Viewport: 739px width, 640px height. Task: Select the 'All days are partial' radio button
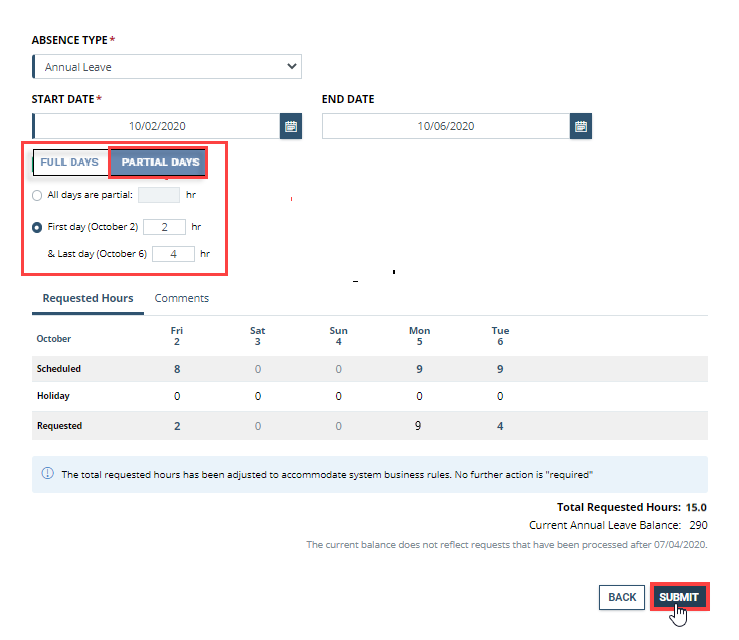(37, 195)
